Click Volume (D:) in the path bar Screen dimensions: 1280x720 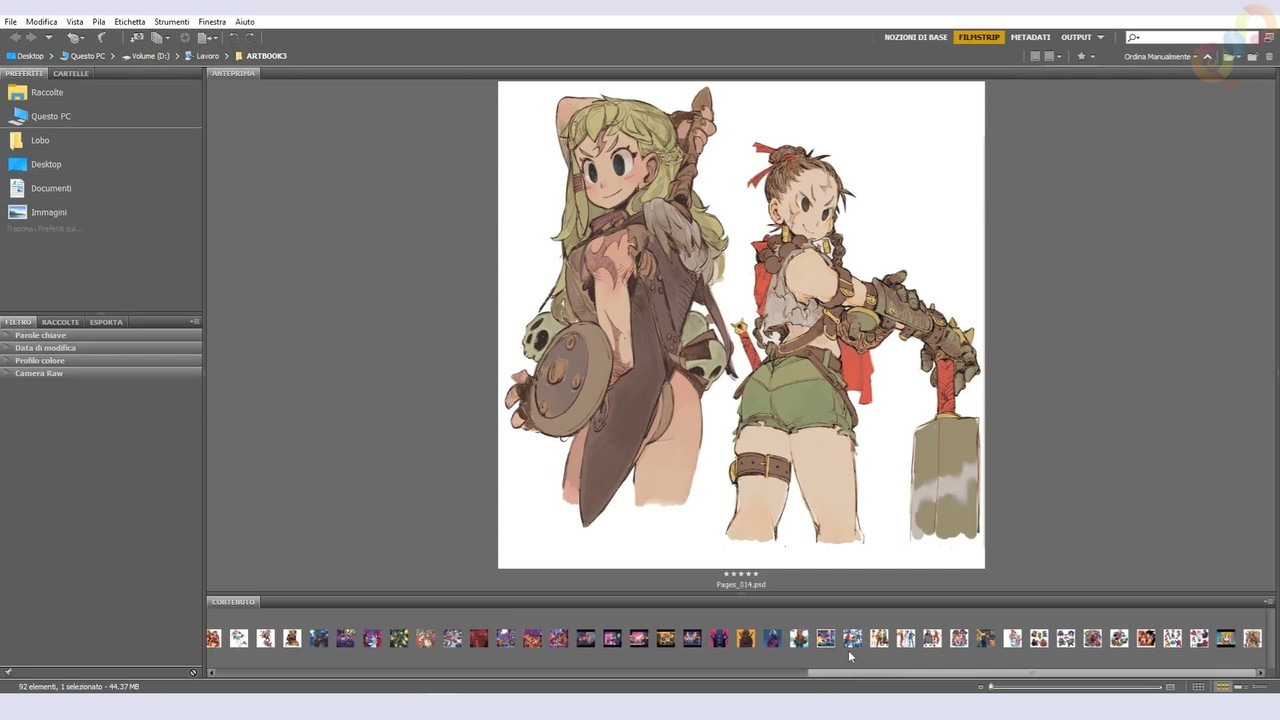(x=146, y=56)
